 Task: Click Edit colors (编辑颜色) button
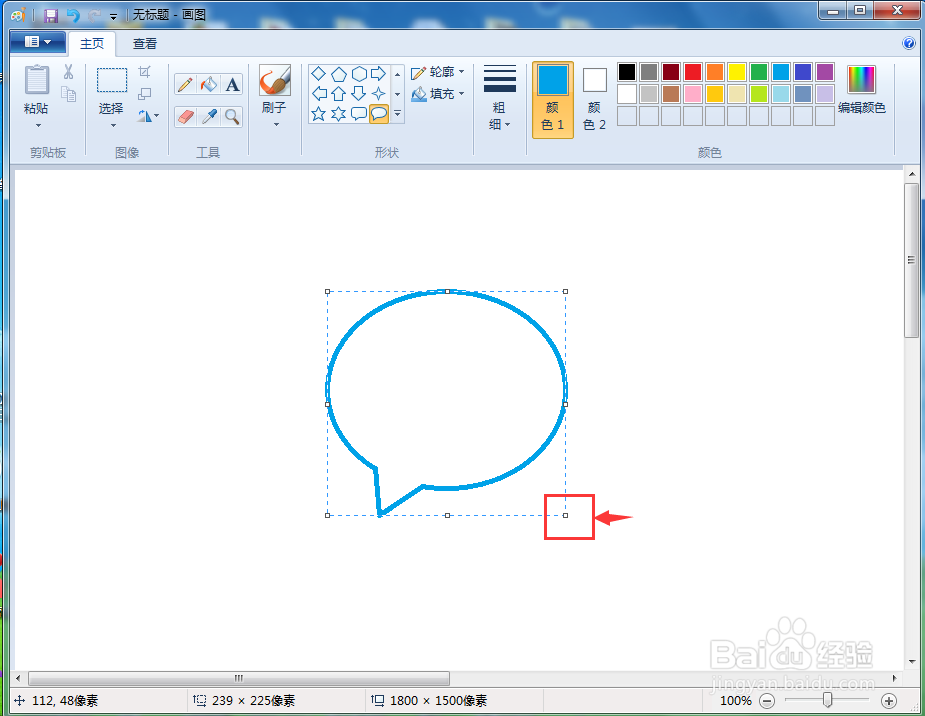click(861, 90)
